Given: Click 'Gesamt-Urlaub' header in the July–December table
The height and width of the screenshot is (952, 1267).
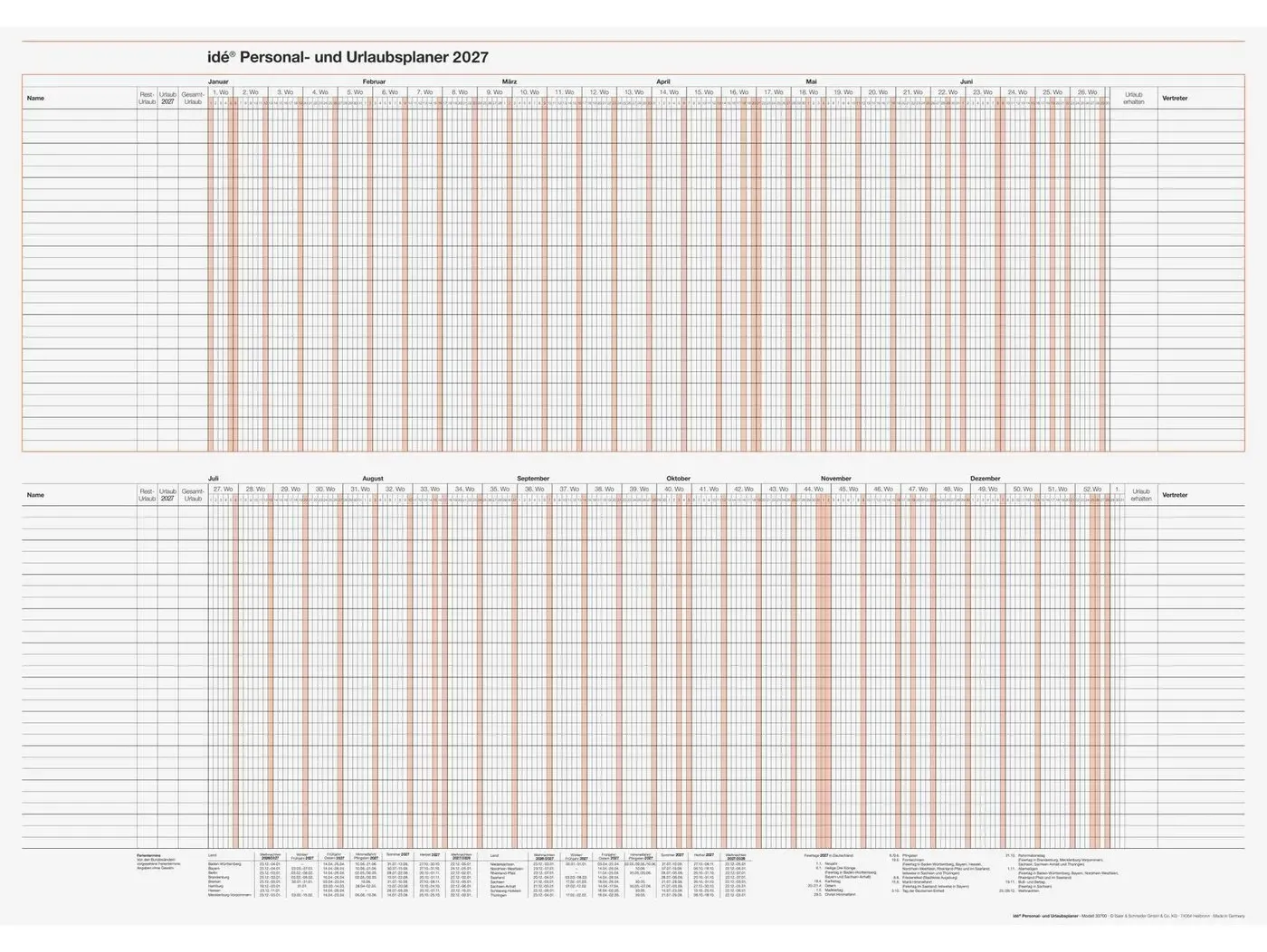Looking at the screenshot, I should tap(193, 495).
